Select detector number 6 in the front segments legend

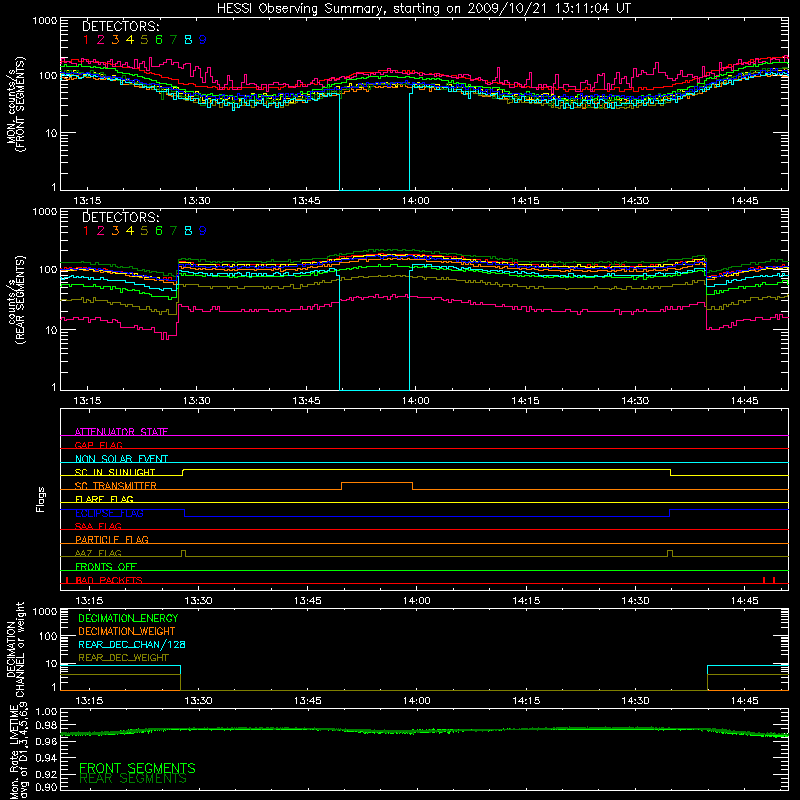[x=159, y=40]
